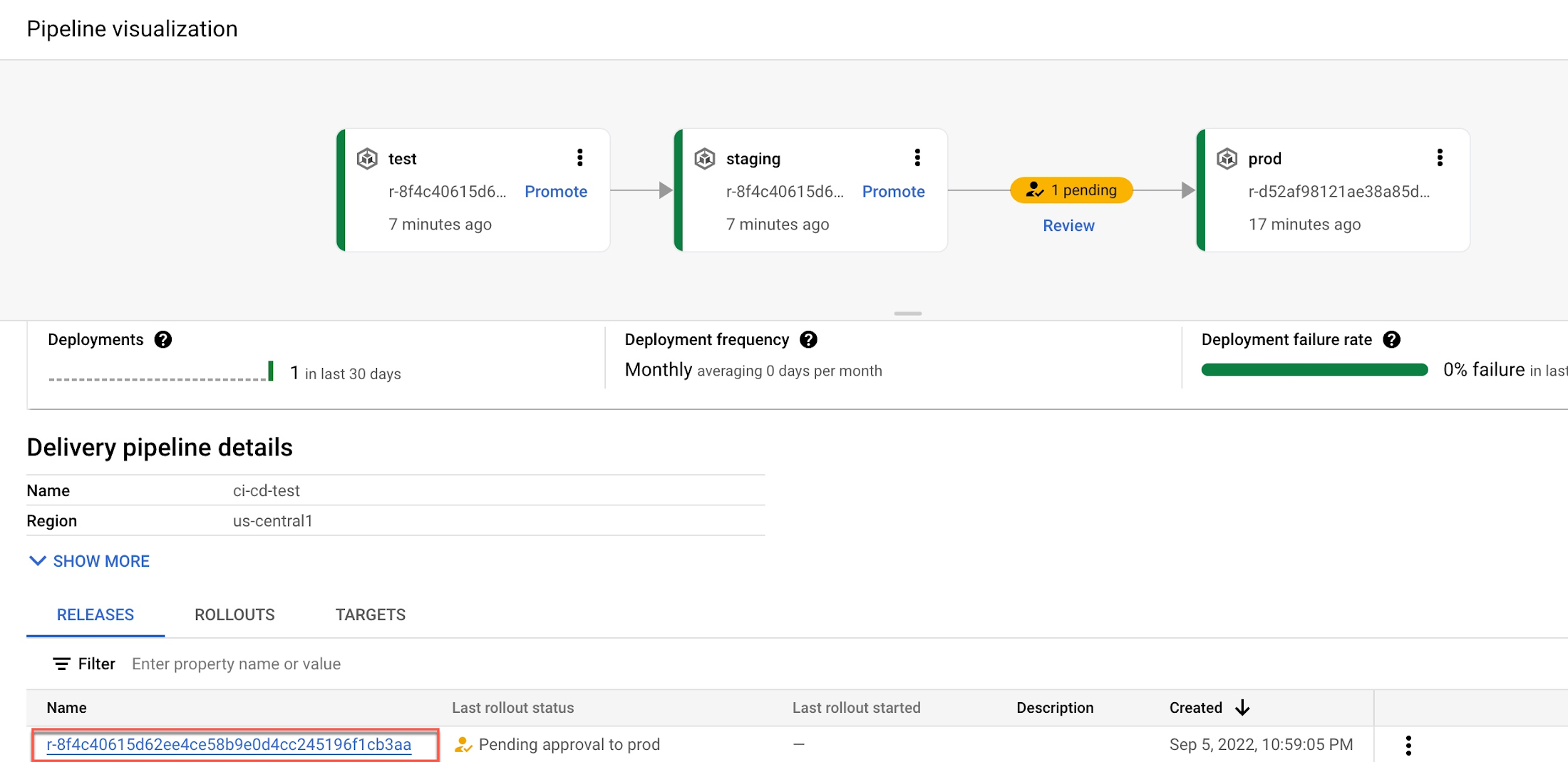Click the 1 pending approval badge

(1071, 190)
